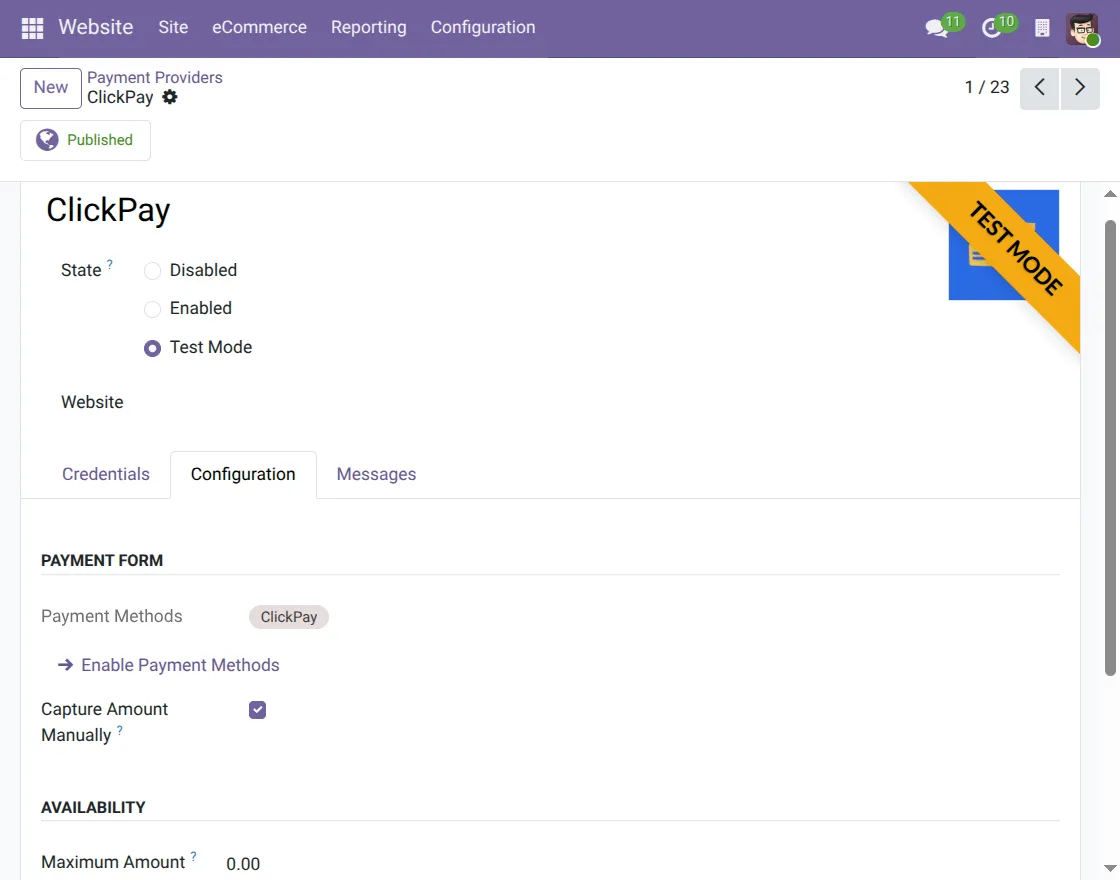Click the State help question mark
The image size is (1120, 880).
110,264
